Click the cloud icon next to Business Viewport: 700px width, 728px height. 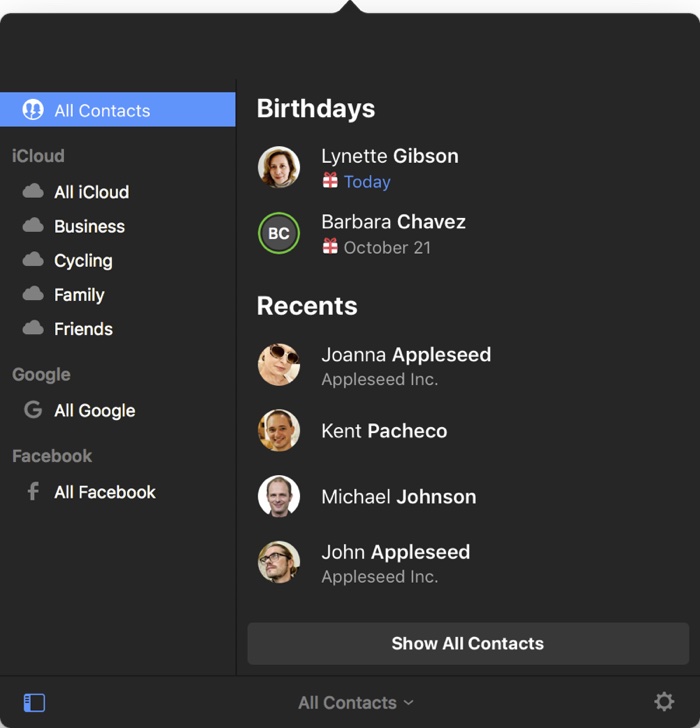coord(33,225)
